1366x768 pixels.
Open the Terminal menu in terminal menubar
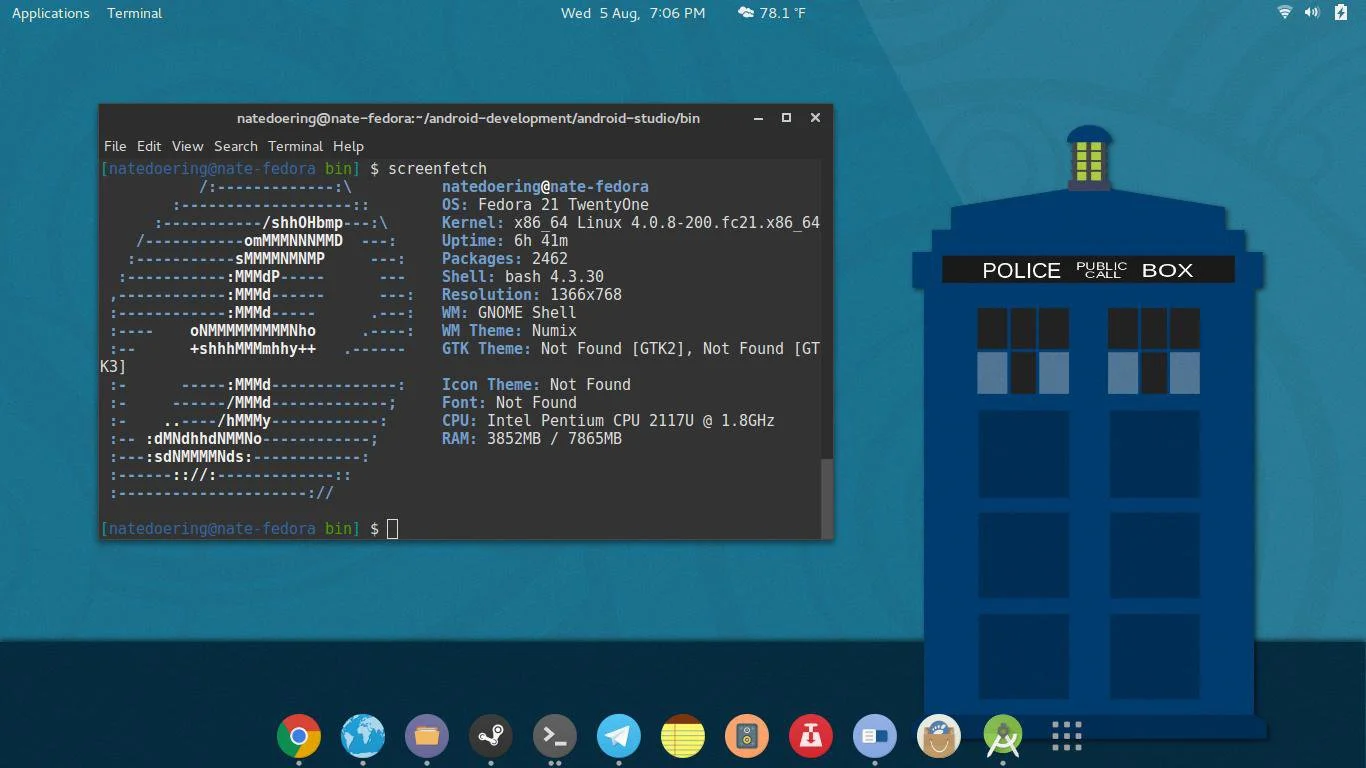point(295,146)
